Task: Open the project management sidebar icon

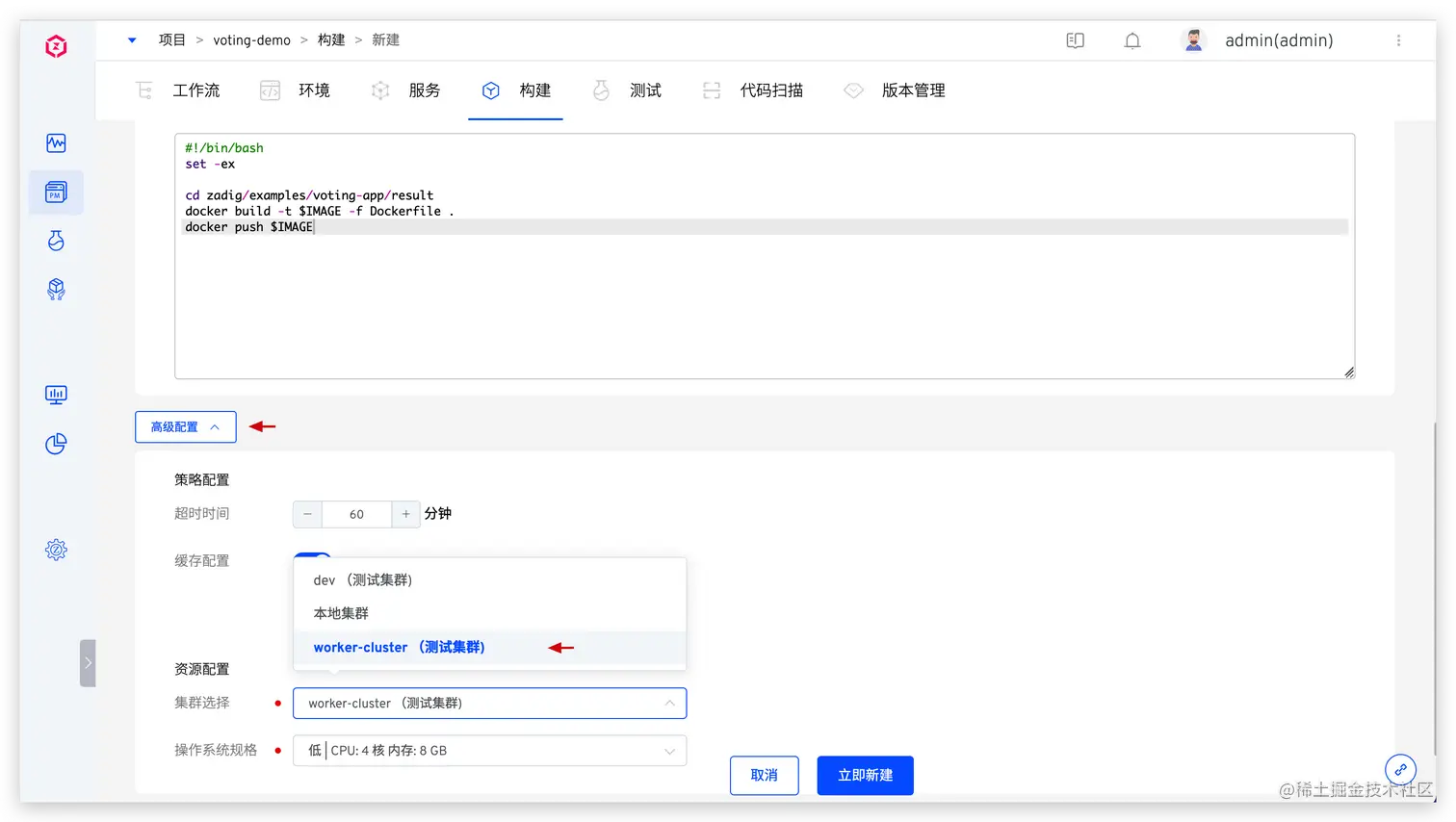Action: click(x=56, y=192)
